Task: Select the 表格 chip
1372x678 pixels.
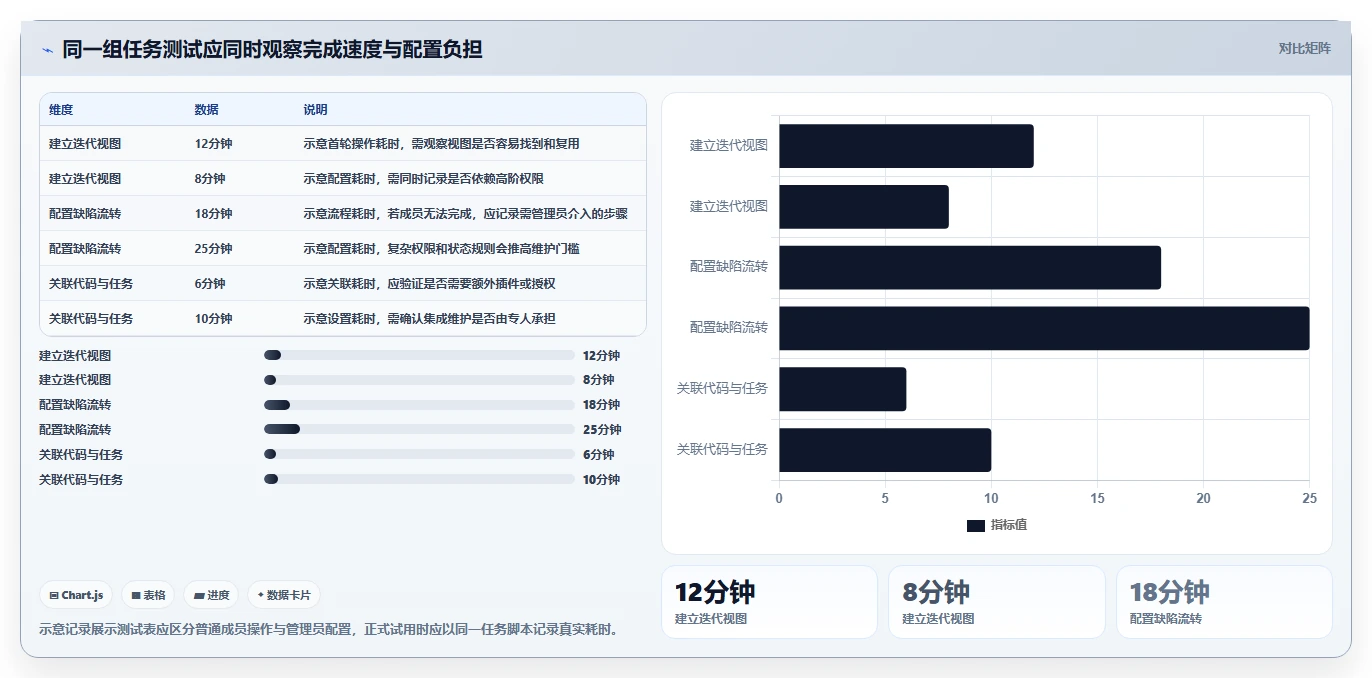Action: (x=149, y=595)
